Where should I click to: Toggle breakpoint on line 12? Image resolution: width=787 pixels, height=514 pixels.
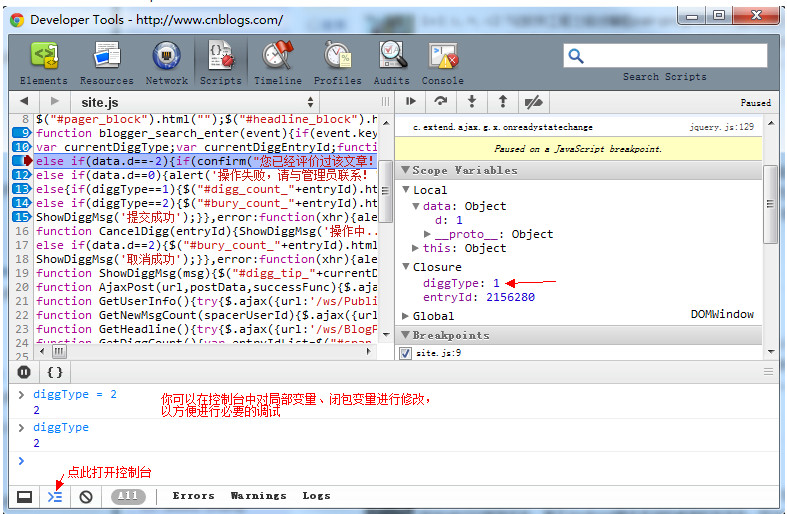(x=22, y=175)
